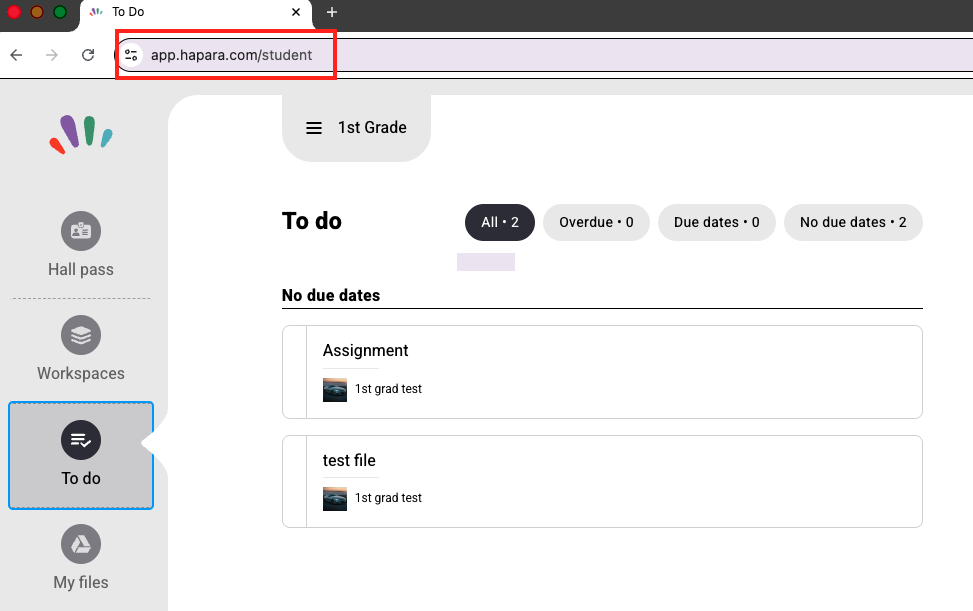This screenshot has width=973, height=611.
Task: Click the Hapara logo
Action: [x=81, y=134]
